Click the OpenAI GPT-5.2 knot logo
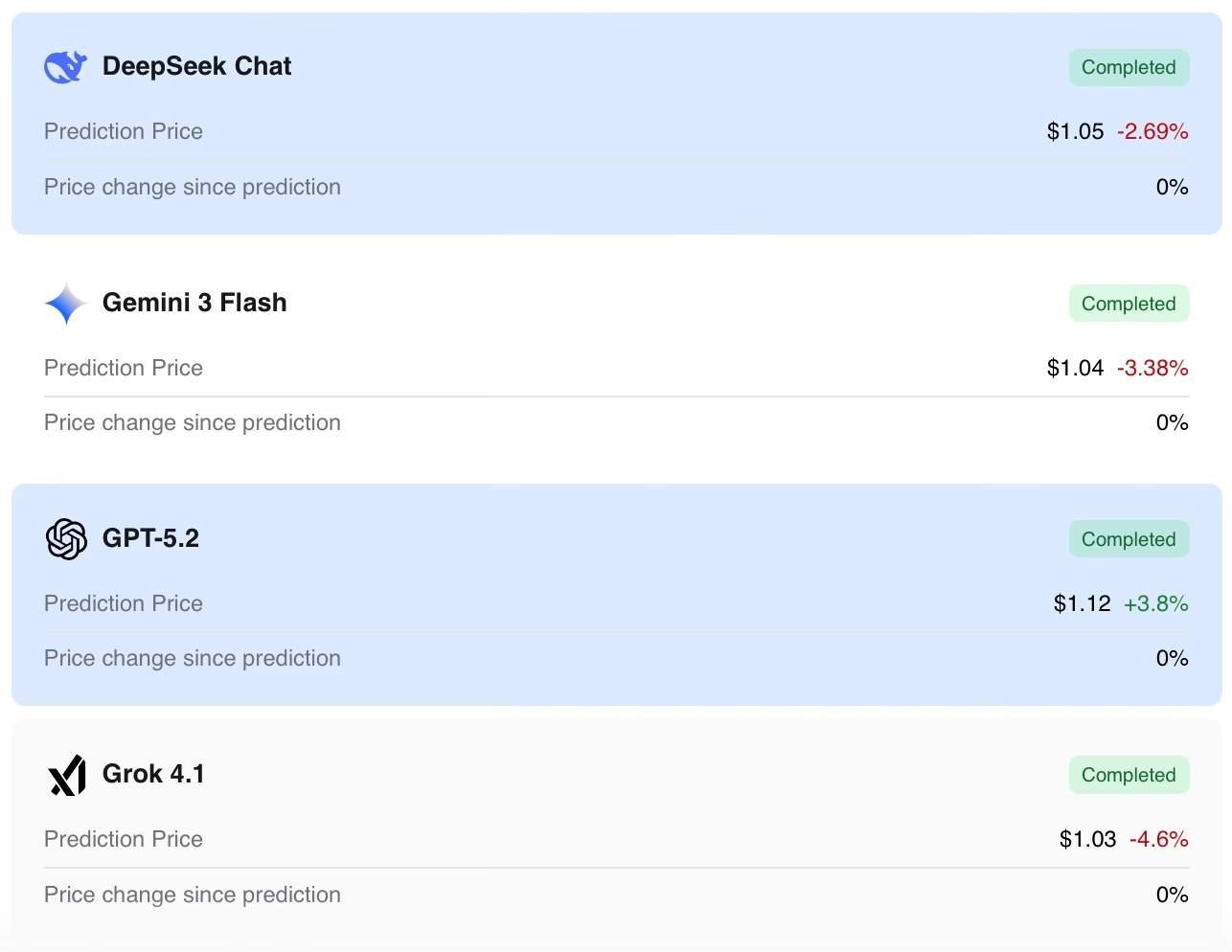 click(66, 539)
